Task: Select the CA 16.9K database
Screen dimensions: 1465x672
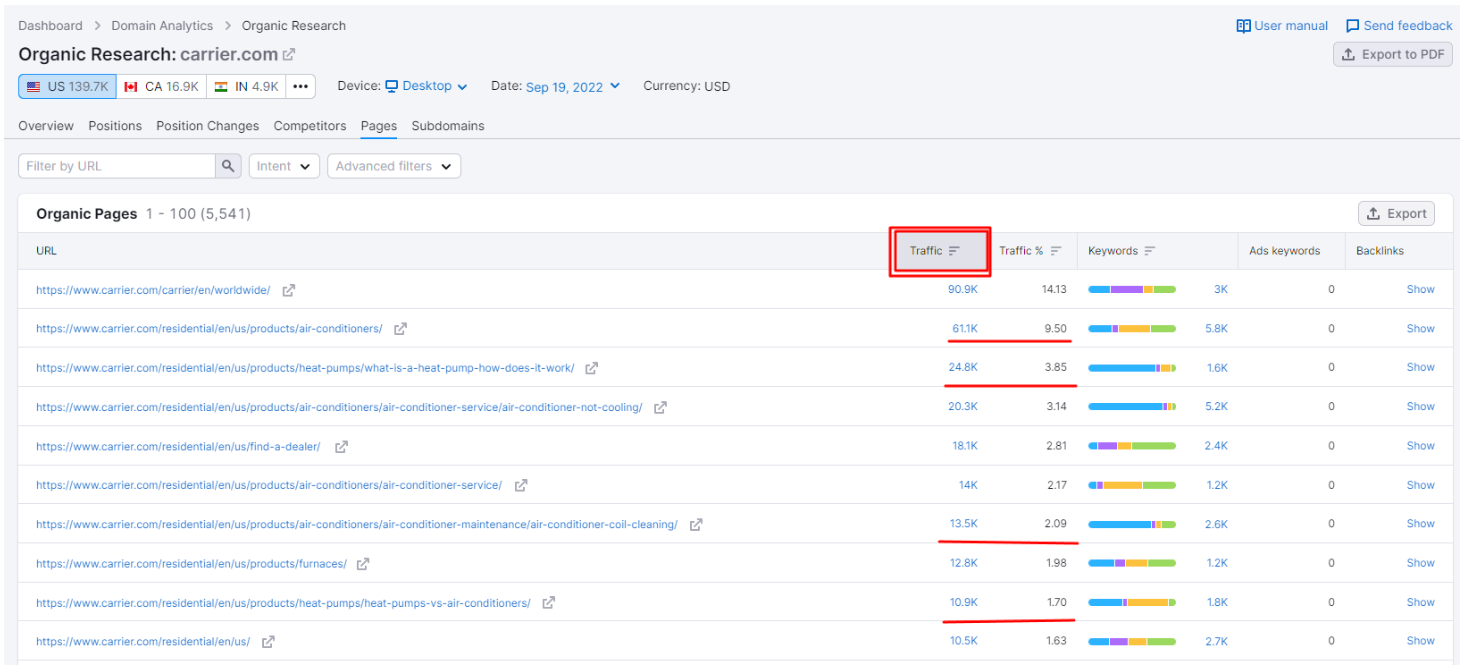Action: point(162,87)
